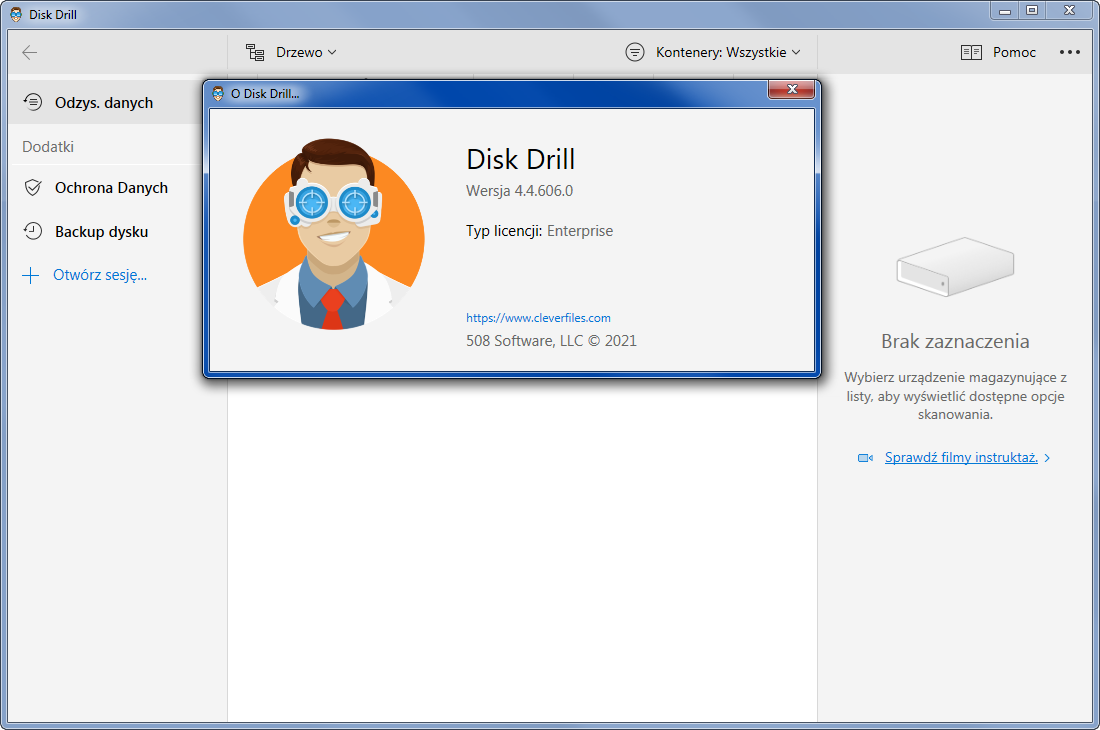Click the O Disk Drill dialog title icon

coord(218,93)
